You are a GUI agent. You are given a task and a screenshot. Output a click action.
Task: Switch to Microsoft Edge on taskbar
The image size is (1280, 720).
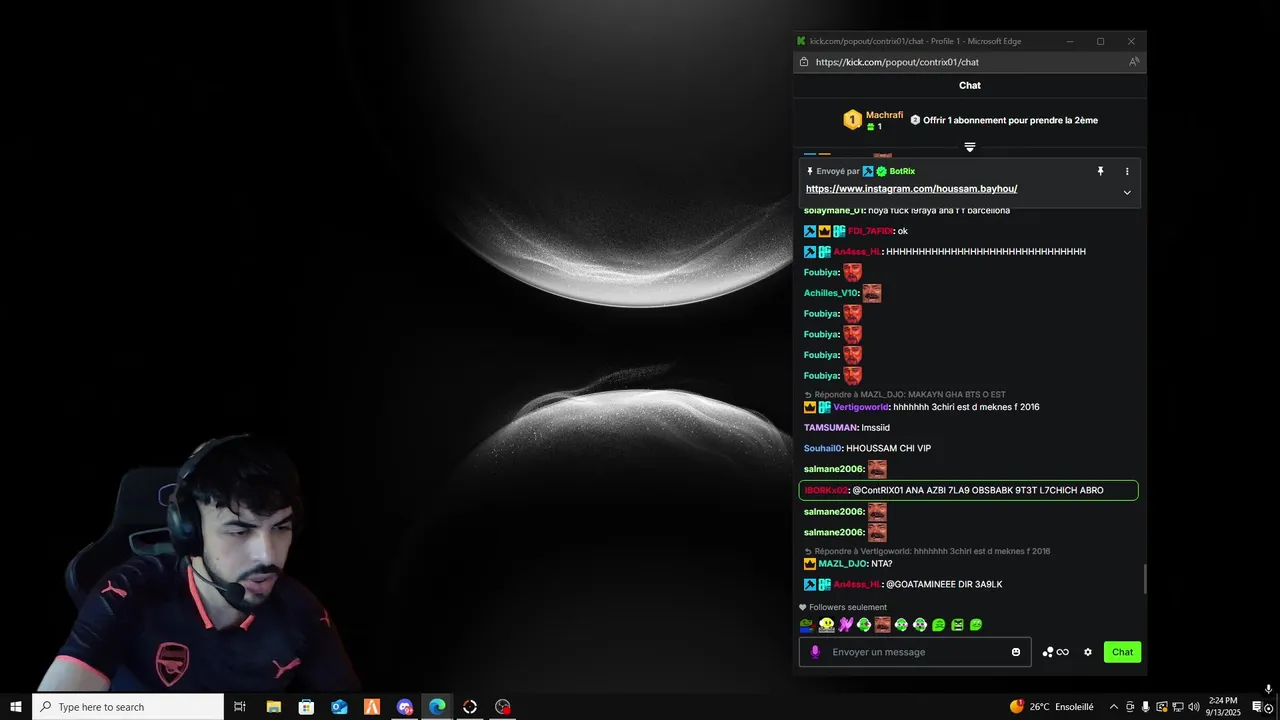click(x=437, y=707)
